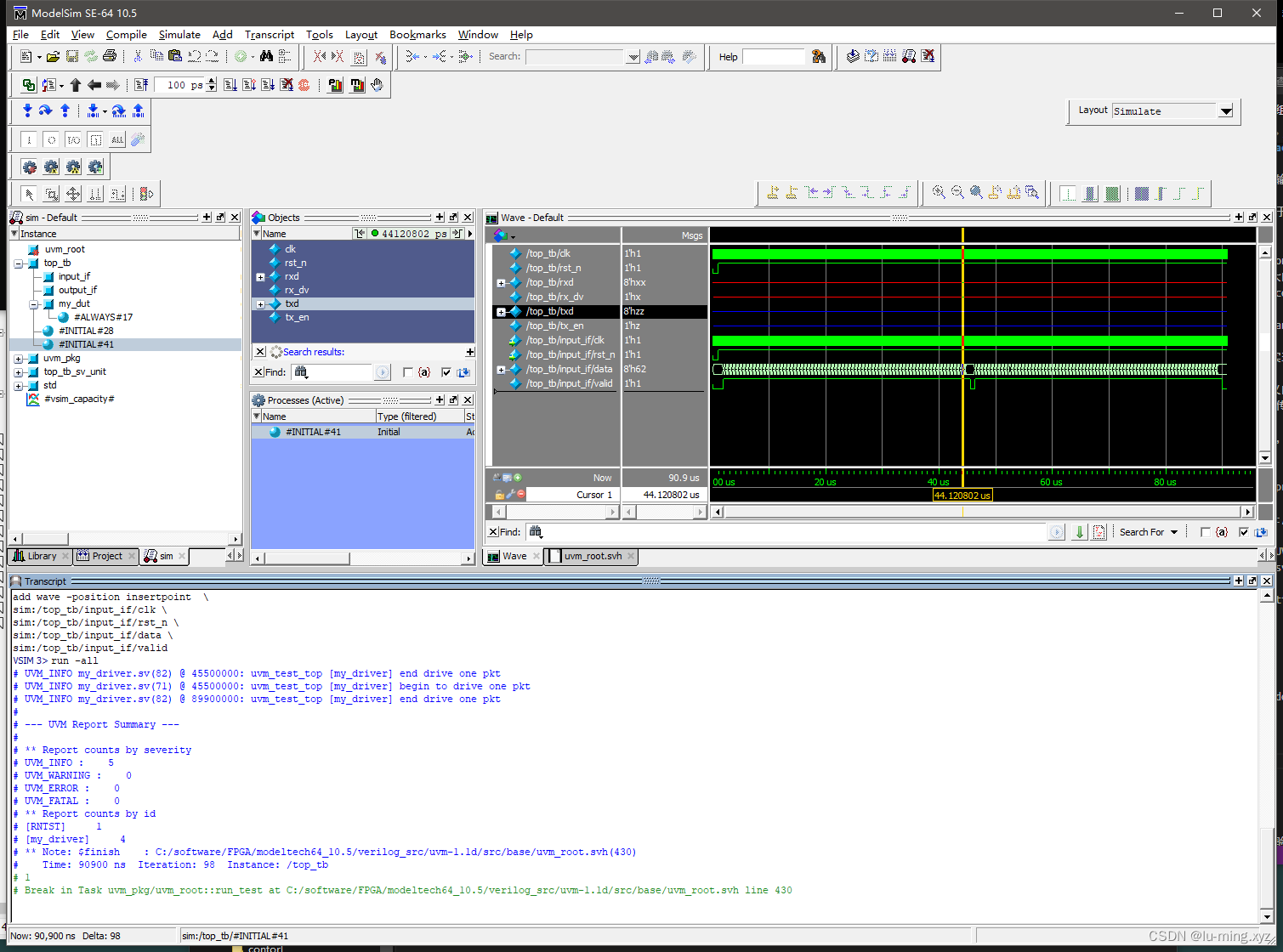
Task: Open the Compile menu
Action: [127, 35]
